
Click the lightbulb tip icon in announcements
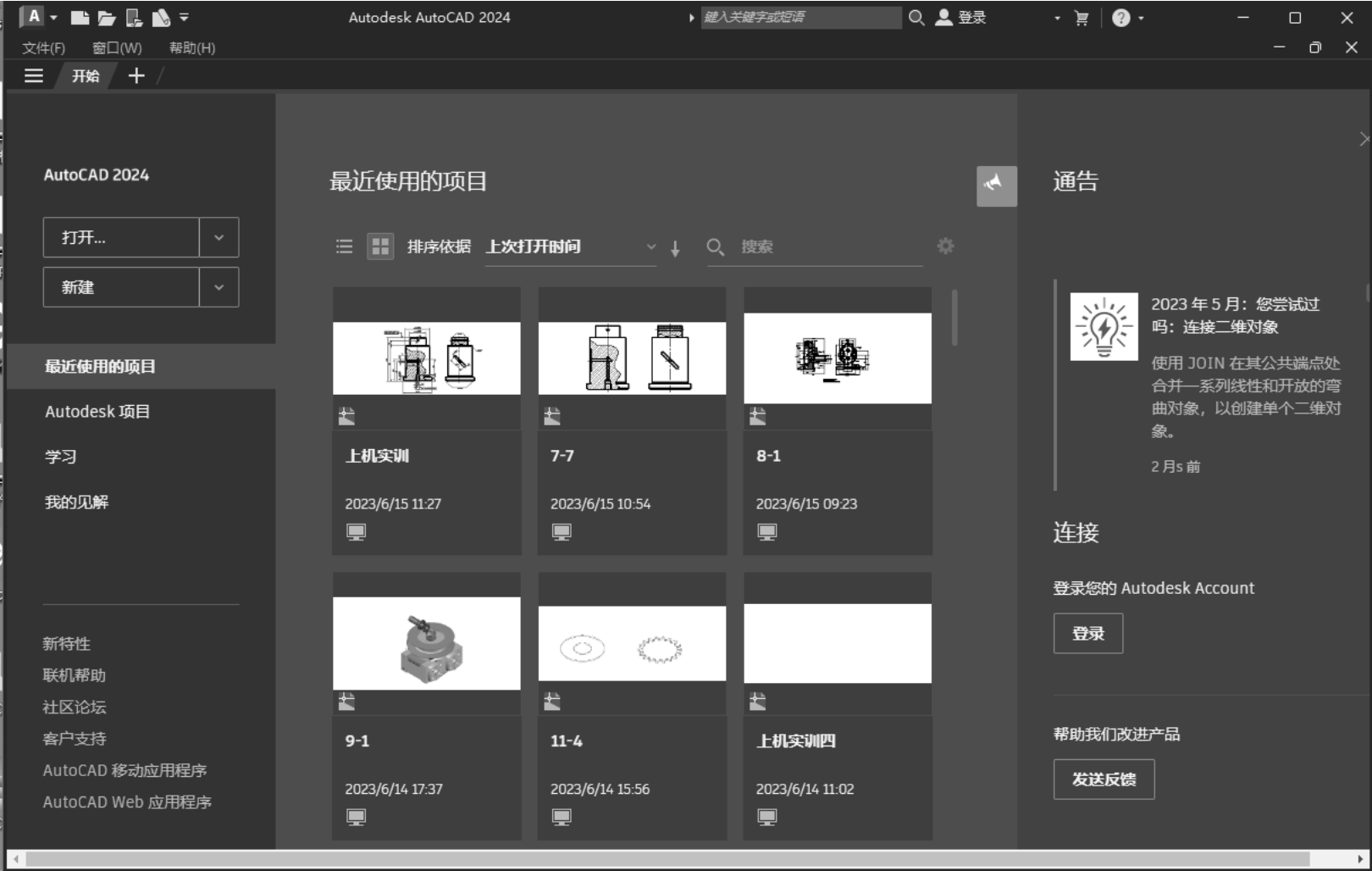1104,326
